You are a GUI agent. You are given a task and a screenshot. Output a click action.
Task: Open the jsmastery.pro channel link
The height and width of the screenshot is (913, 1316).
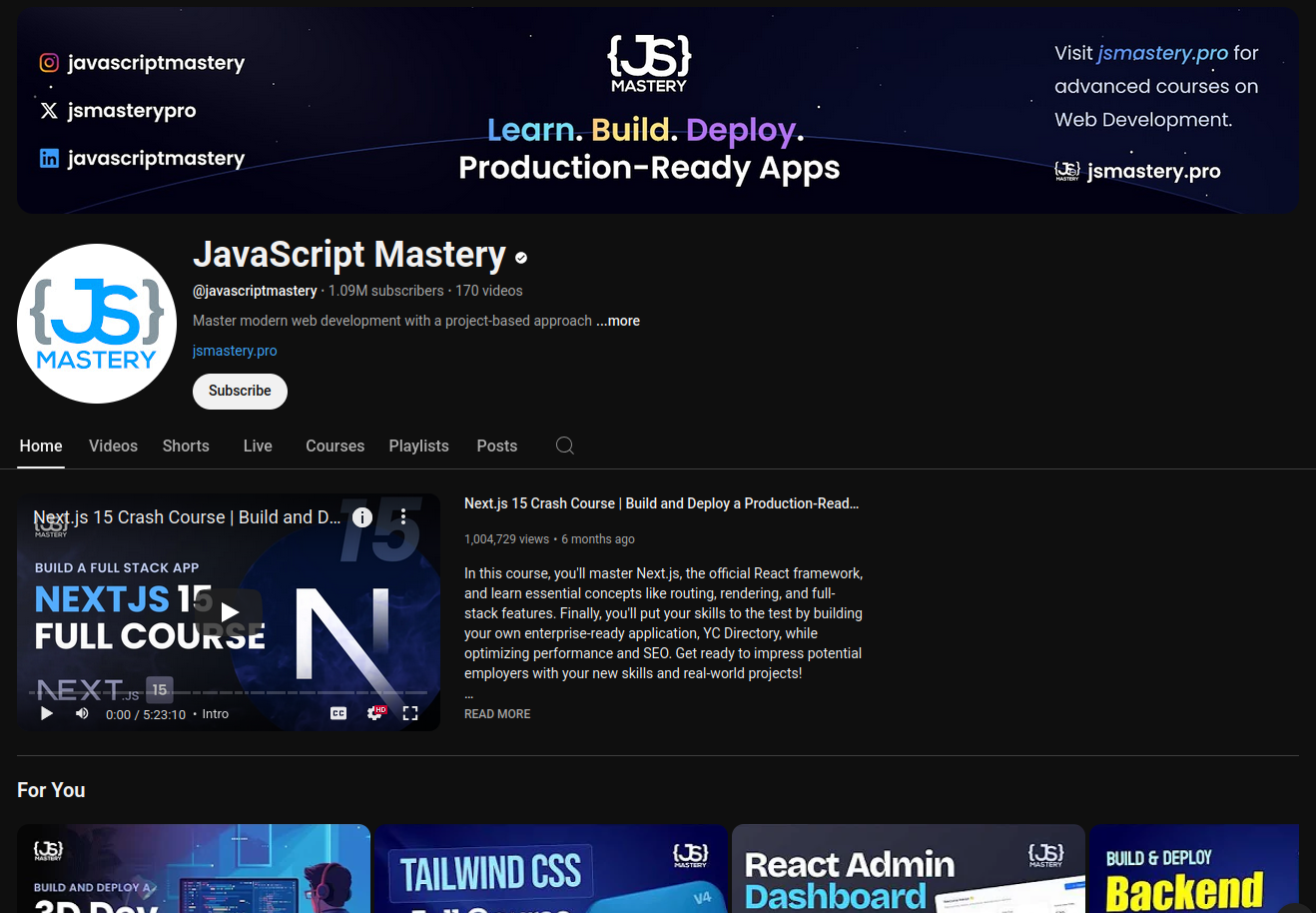click(235, 351)
